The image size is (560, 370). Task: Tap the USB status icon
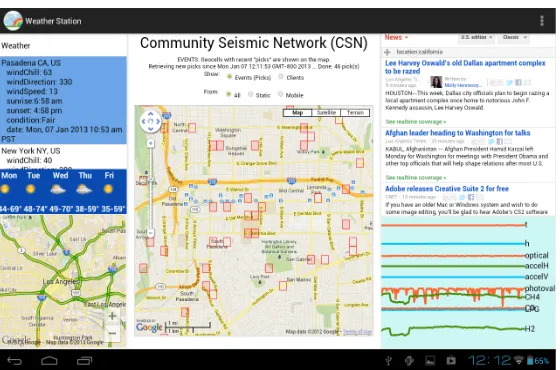(389, 361)
